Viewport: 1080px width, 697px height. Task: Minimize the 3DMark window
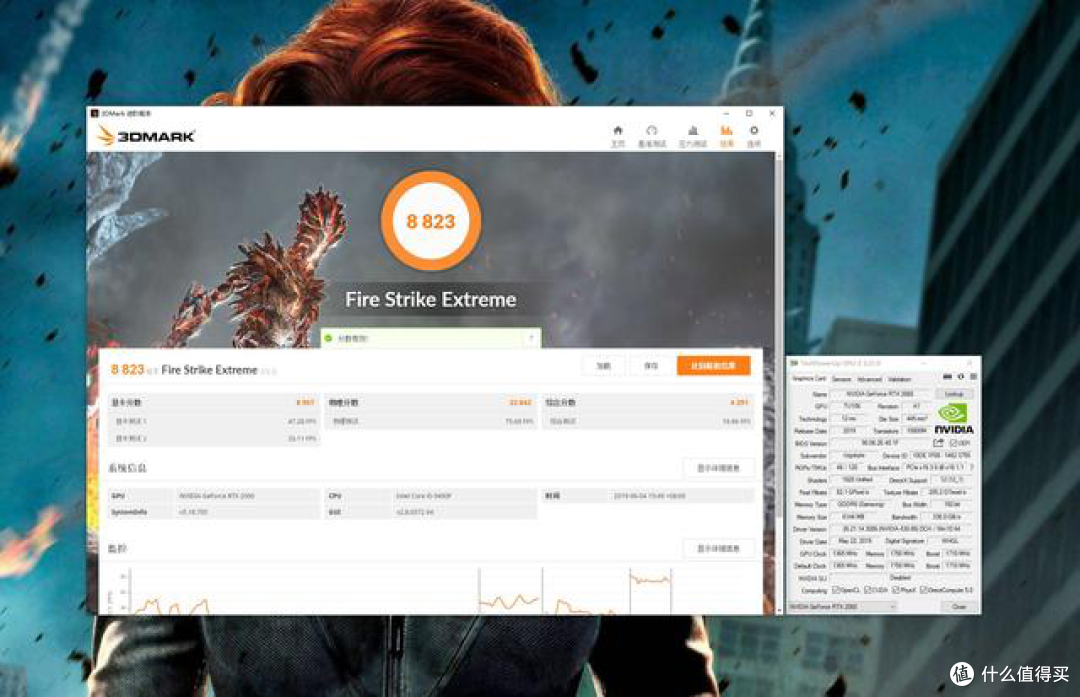726,113
